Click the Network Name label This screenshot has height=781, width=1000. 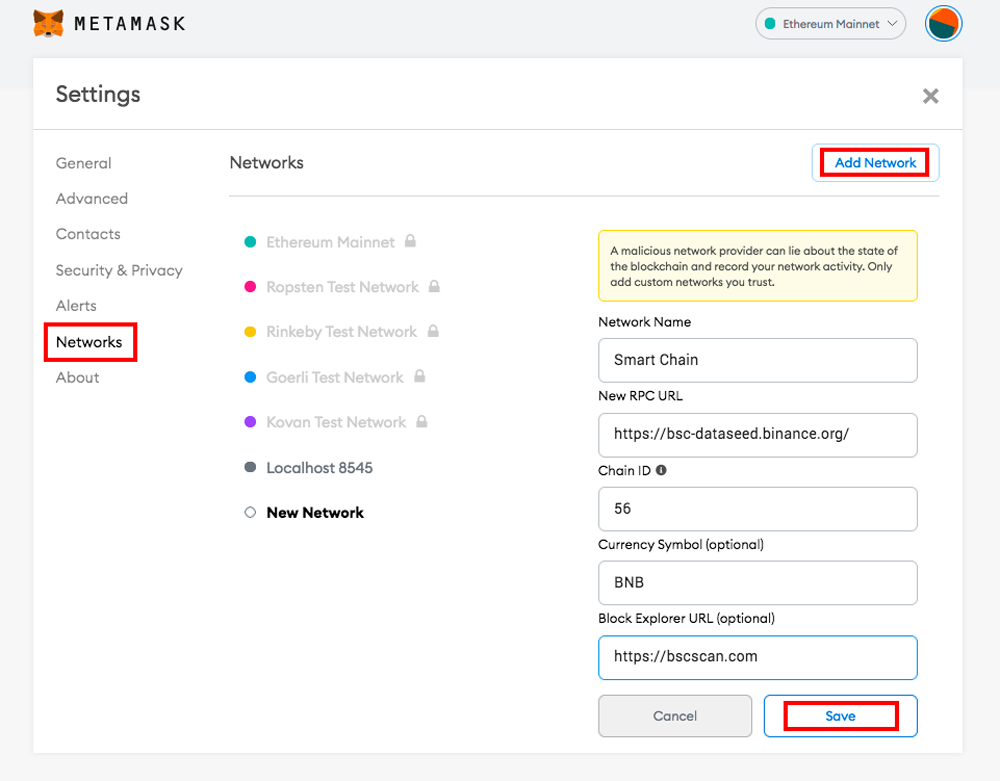[x=645, y=322]
